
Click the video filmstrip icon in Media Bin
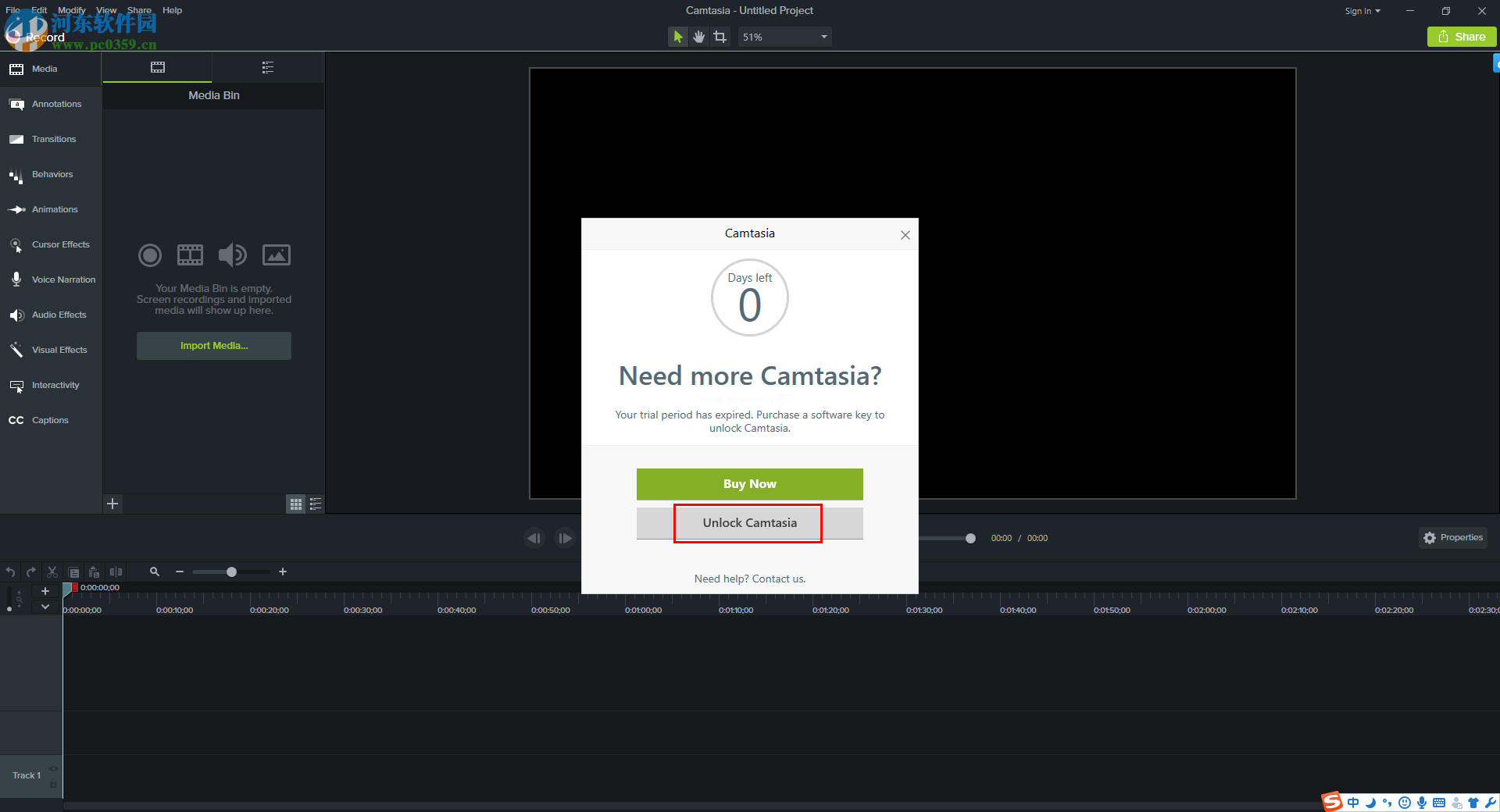[x=190, y=255]
